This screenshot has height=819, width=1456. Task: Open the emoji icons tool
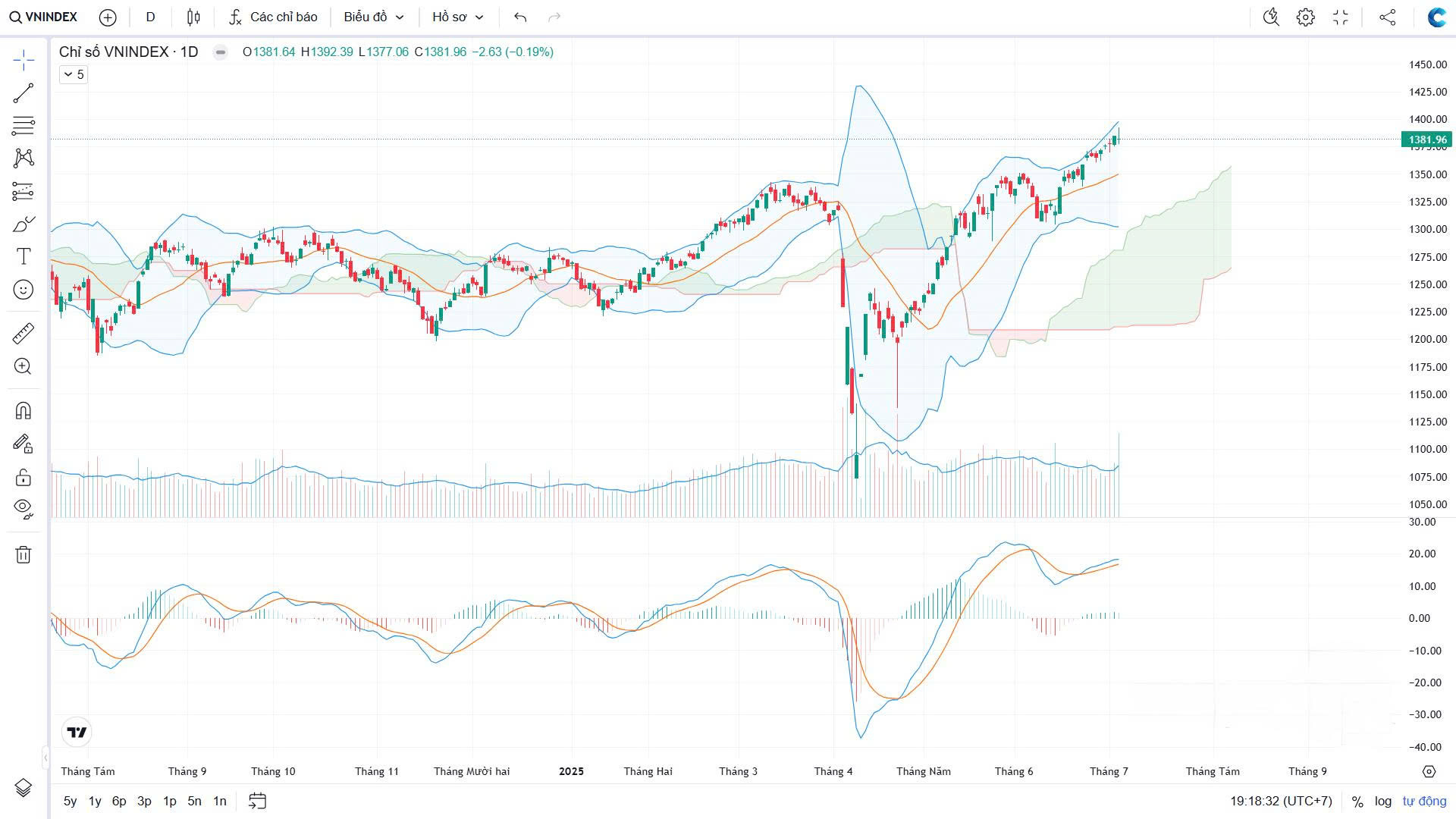point(24,290)
